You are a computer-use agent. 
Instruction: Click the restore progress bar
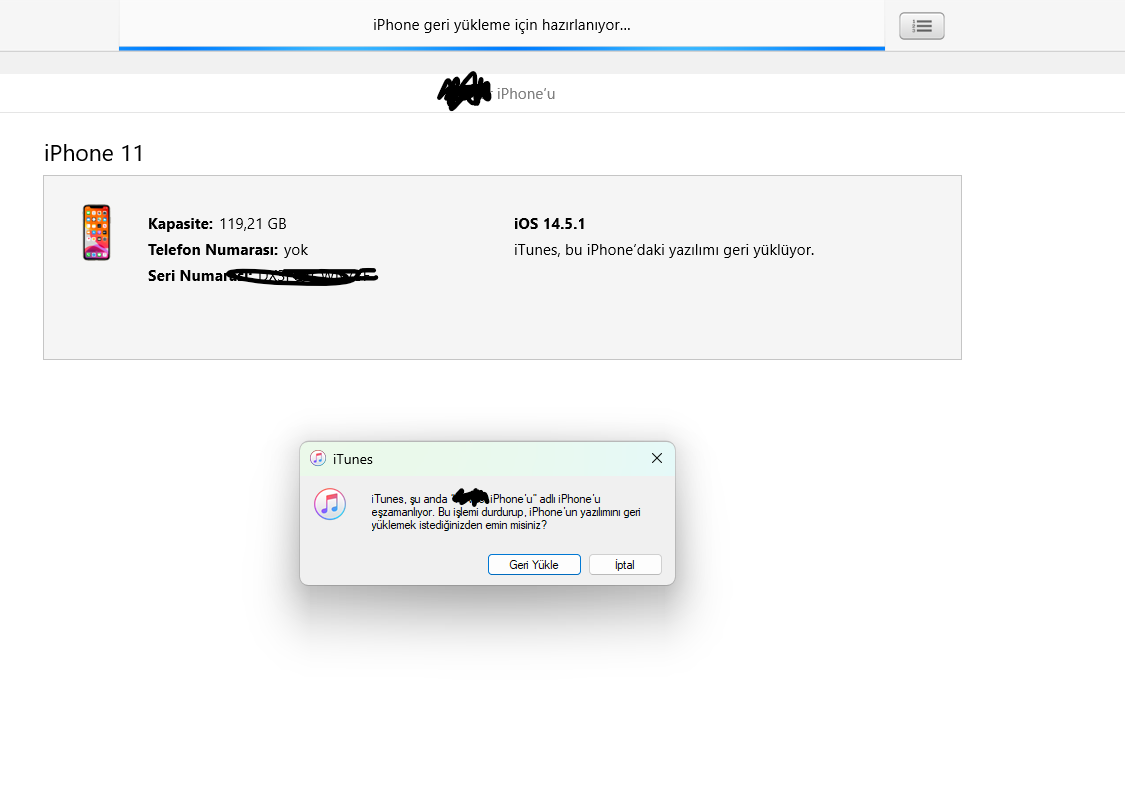(x=502, y=49)
